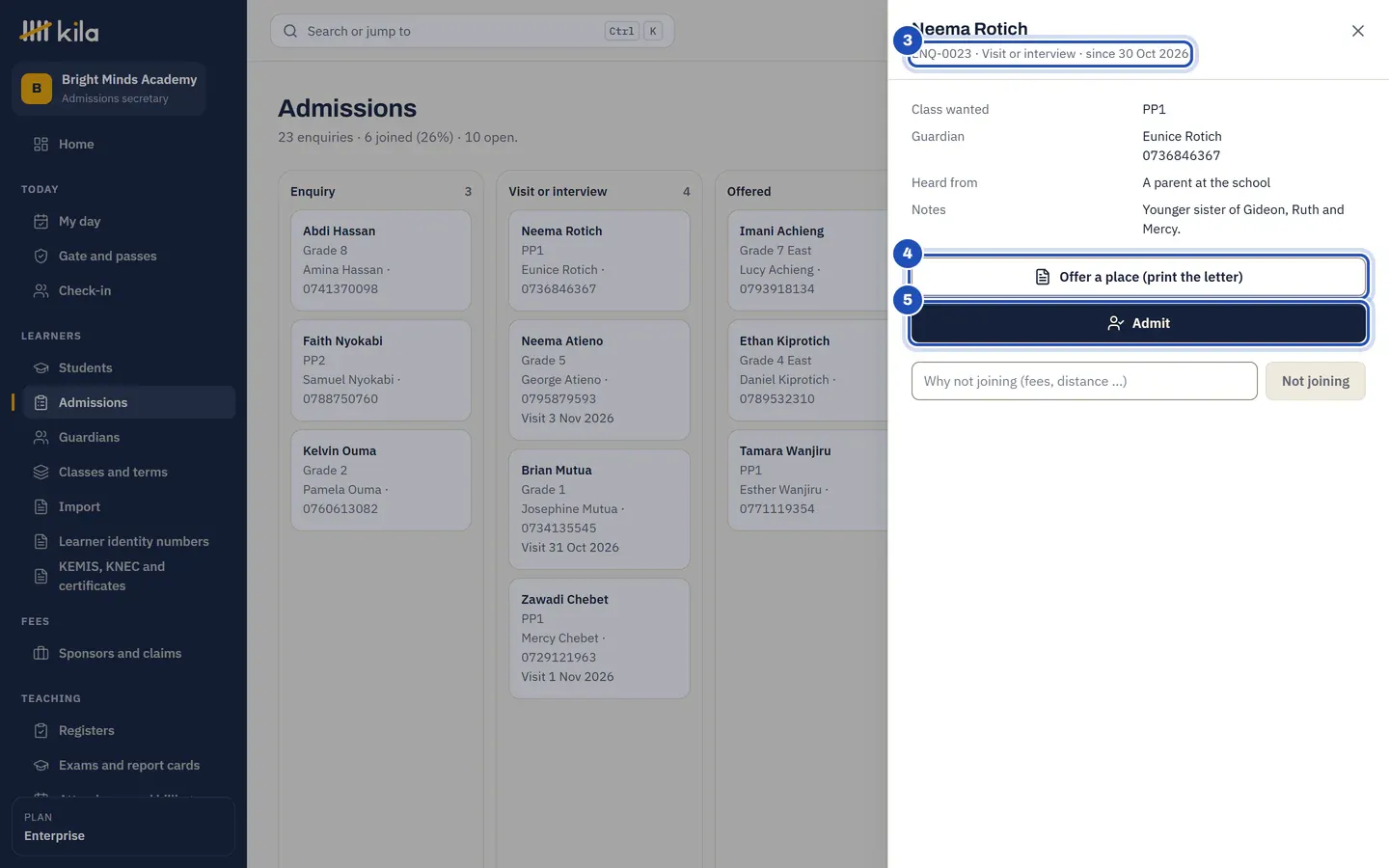Click the Search or jump to field
This screenshot has height=868, width=1389.
click(x=473, y=31)
